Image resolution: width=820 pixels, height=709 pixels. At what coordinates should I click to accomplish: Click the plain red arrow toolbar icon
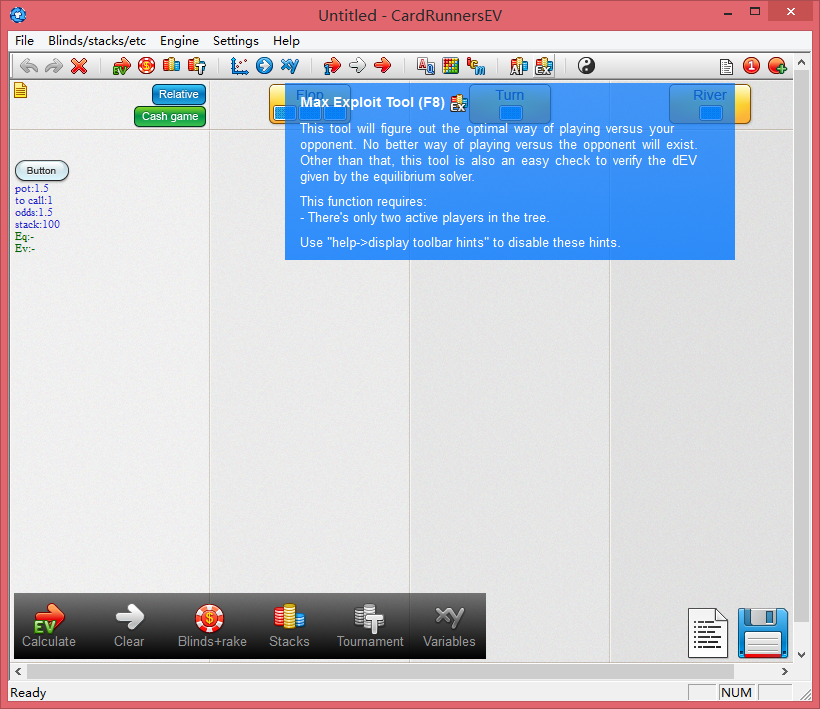(x=383, y=66)
